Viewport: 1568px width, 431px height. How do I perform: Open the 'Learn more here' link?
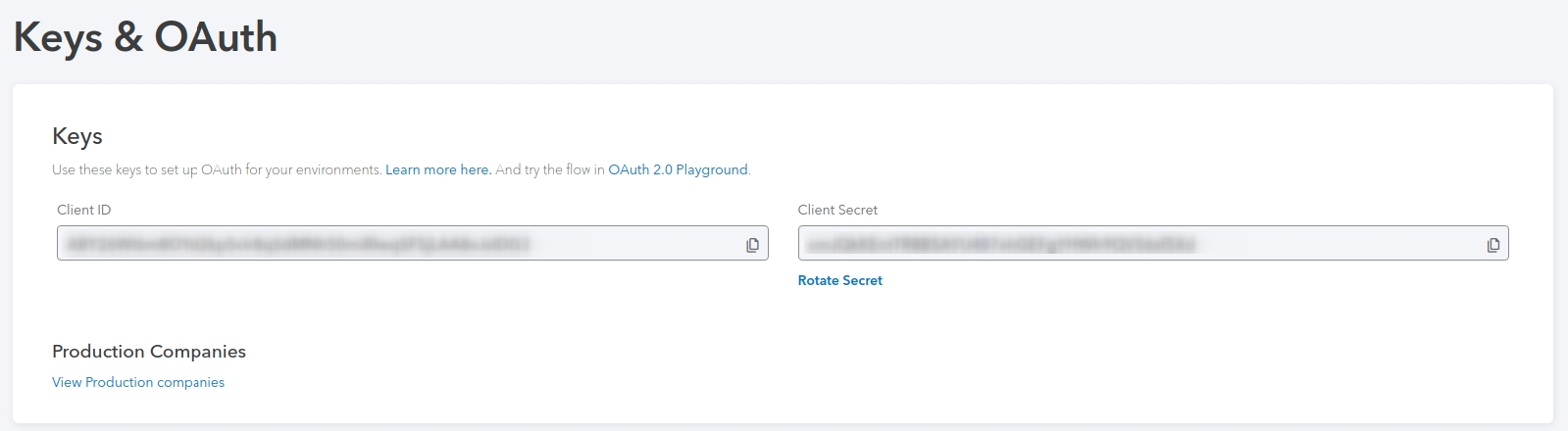[x=438, y=169]
